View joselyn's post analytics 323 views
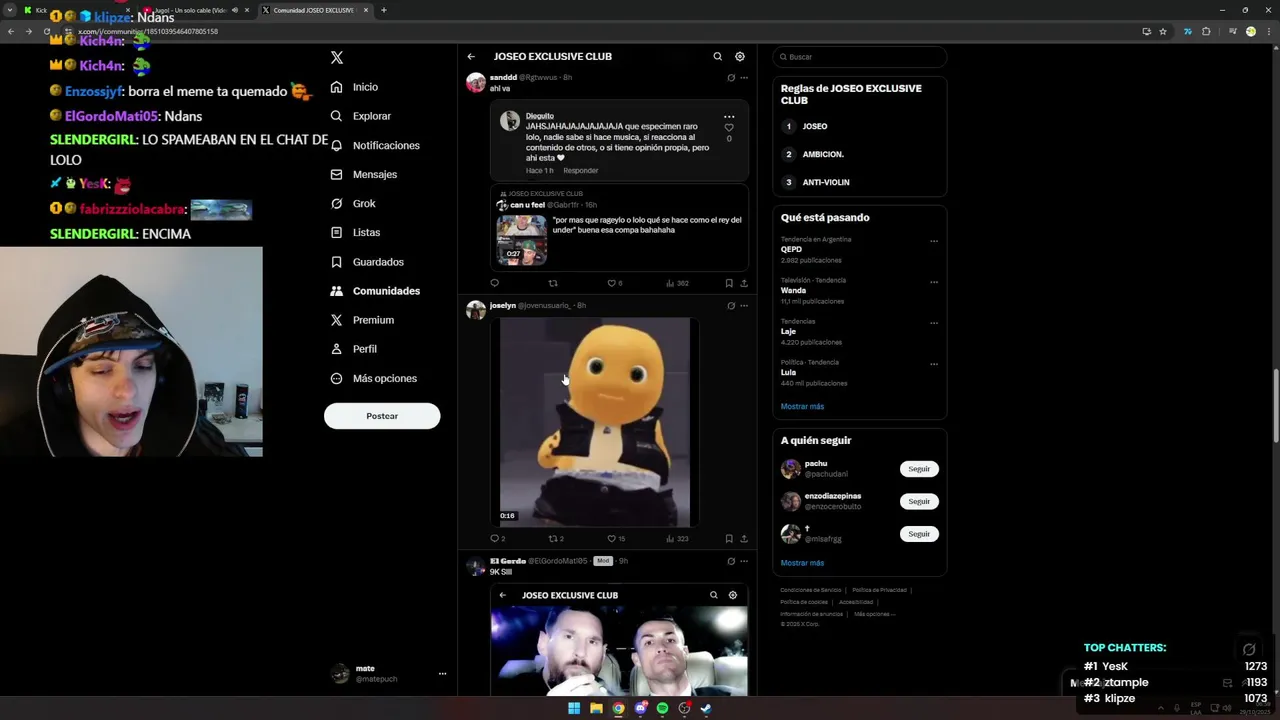 [x=677, y=539]
